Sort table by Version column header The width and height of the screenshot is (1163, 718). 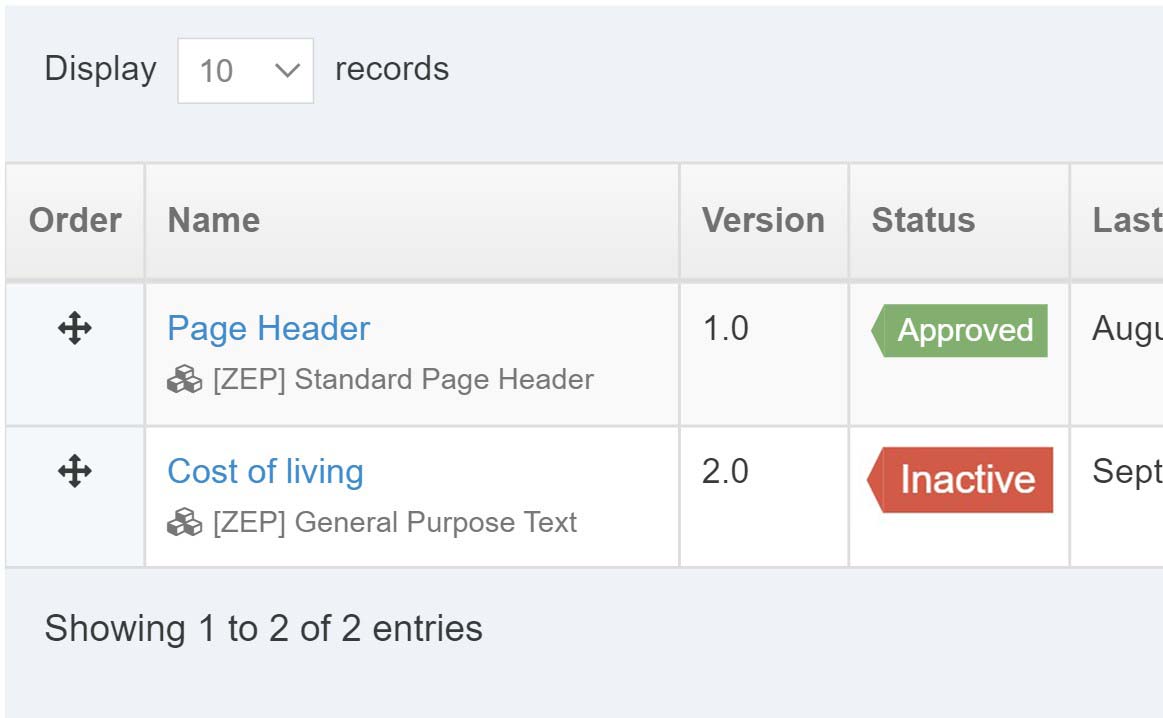click(764, 221)
